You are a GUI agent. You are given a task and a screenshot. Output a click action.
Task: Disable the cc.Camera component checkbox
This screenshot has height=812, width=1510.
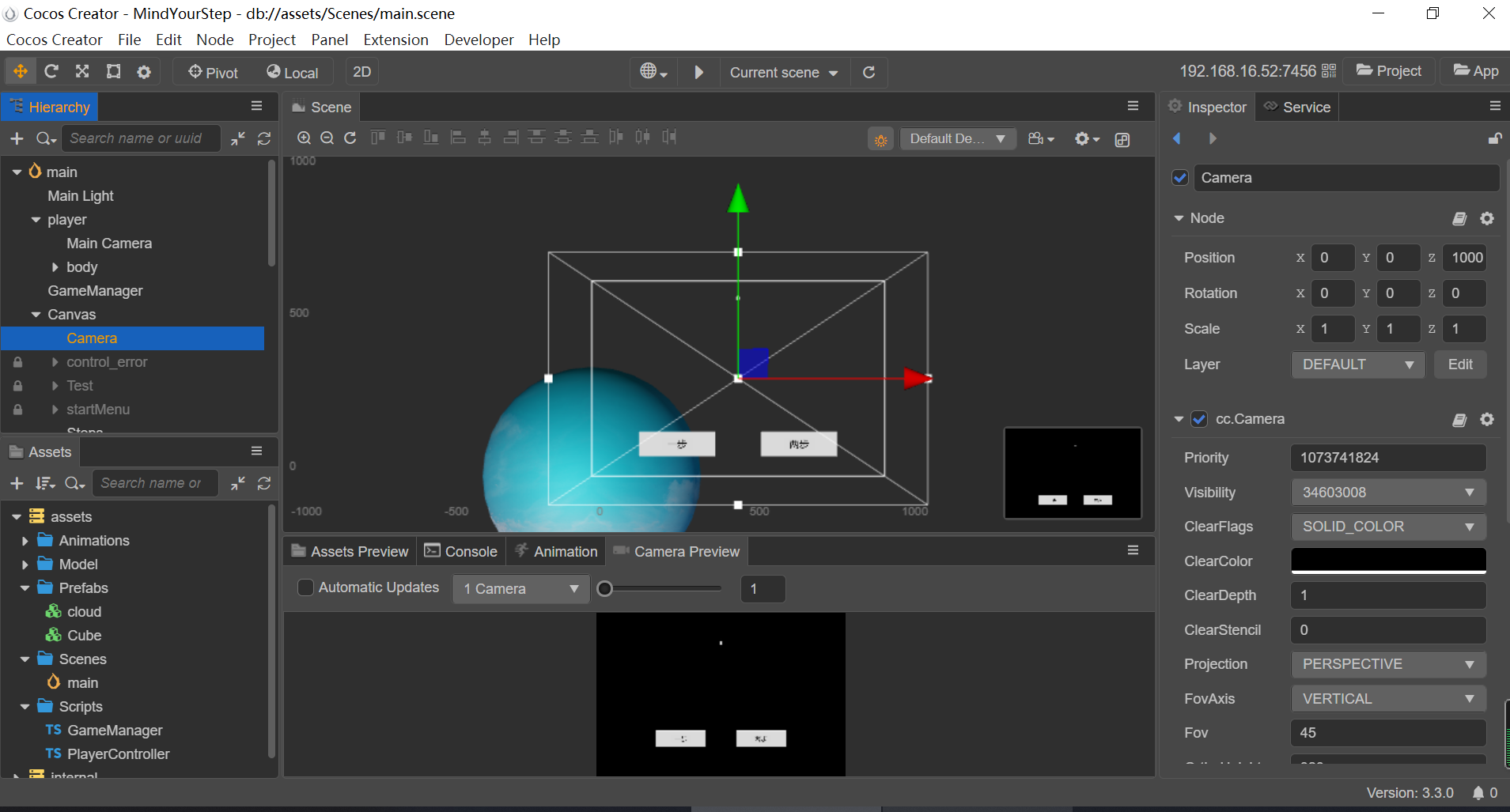pyautogui.click(x=1199, y=419)
